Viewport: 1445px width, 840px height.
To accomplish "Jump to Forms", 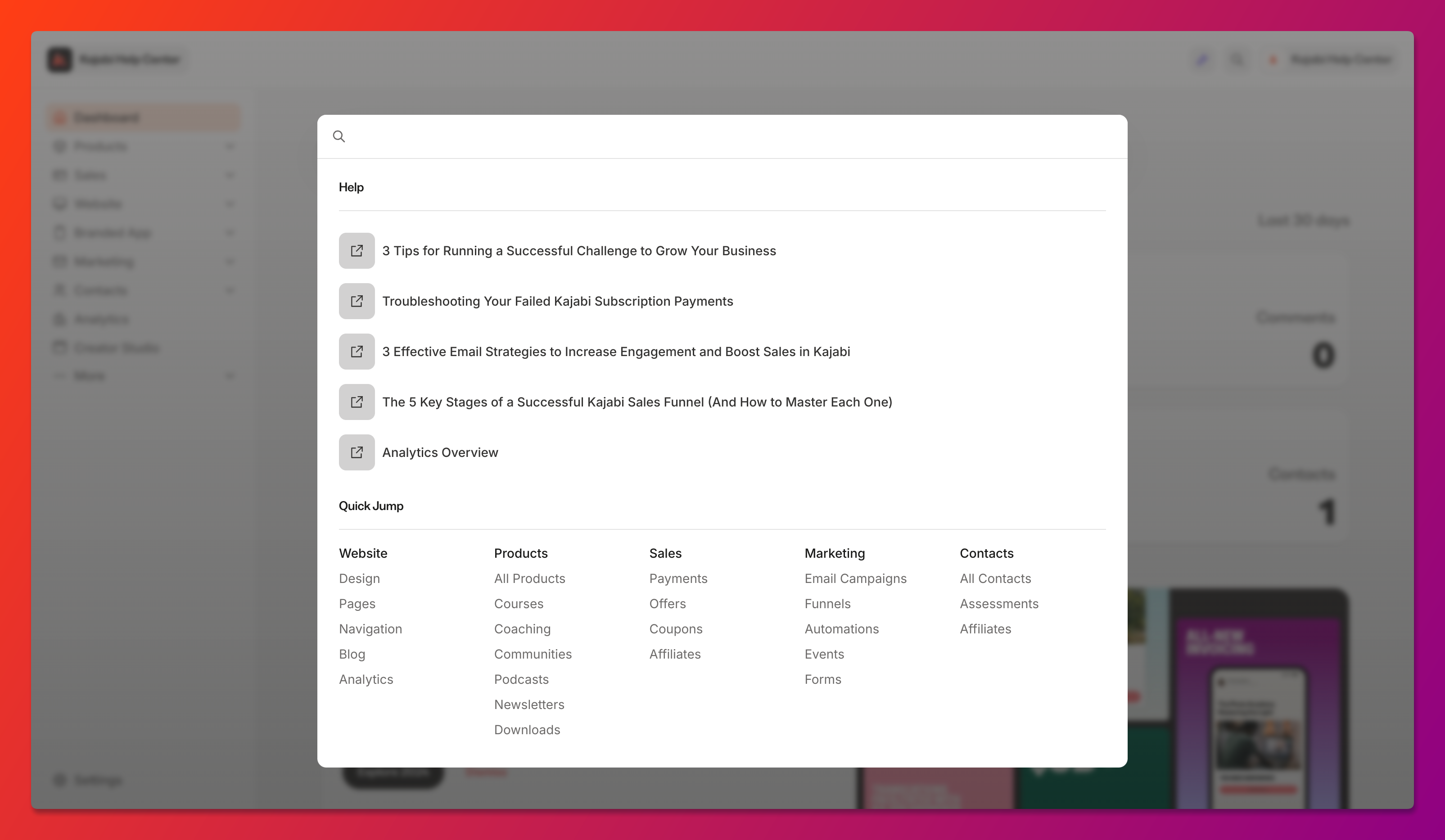I will (823, 679).
